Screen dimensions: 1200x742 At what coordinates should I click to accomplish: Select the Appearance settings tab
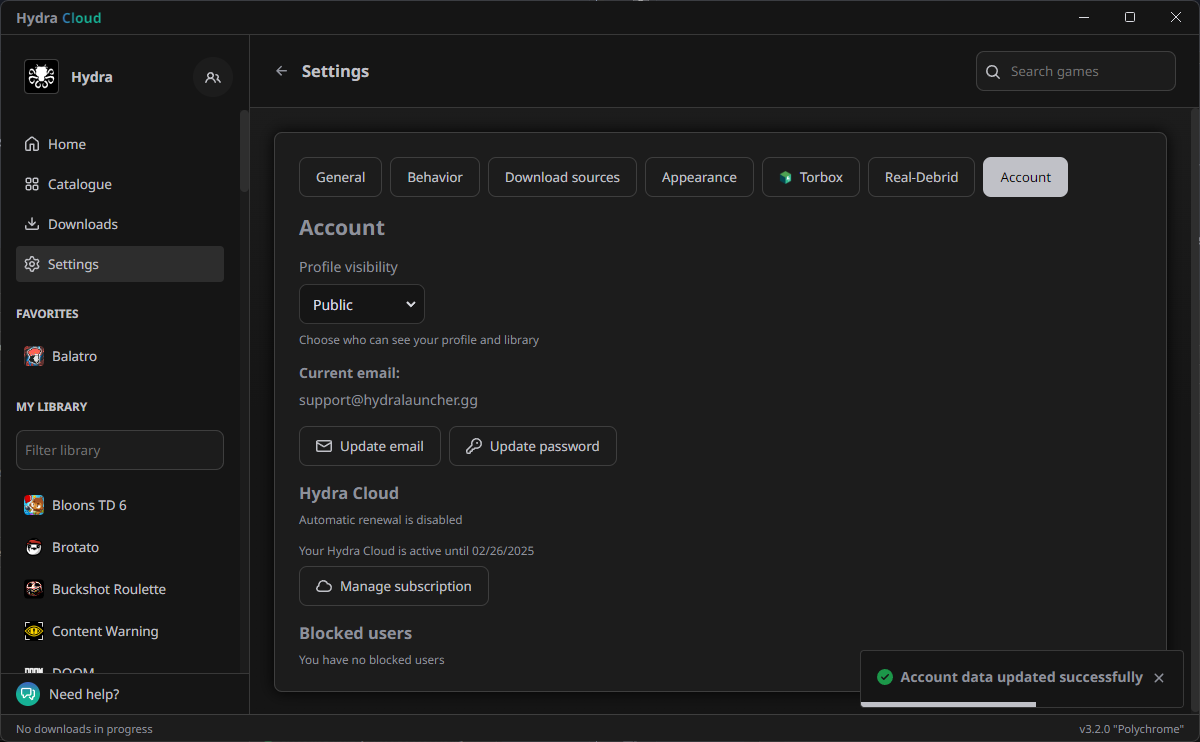[698, 177]
